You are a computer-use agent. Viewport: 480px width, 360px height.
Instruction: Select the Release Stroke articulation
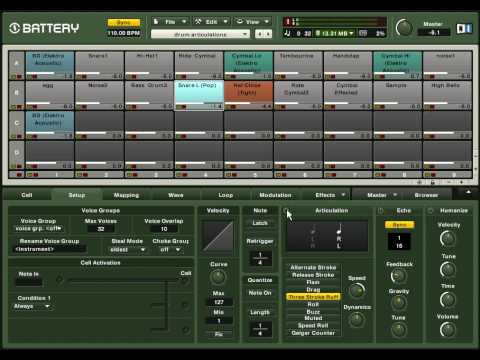click(x=313, y=275)
